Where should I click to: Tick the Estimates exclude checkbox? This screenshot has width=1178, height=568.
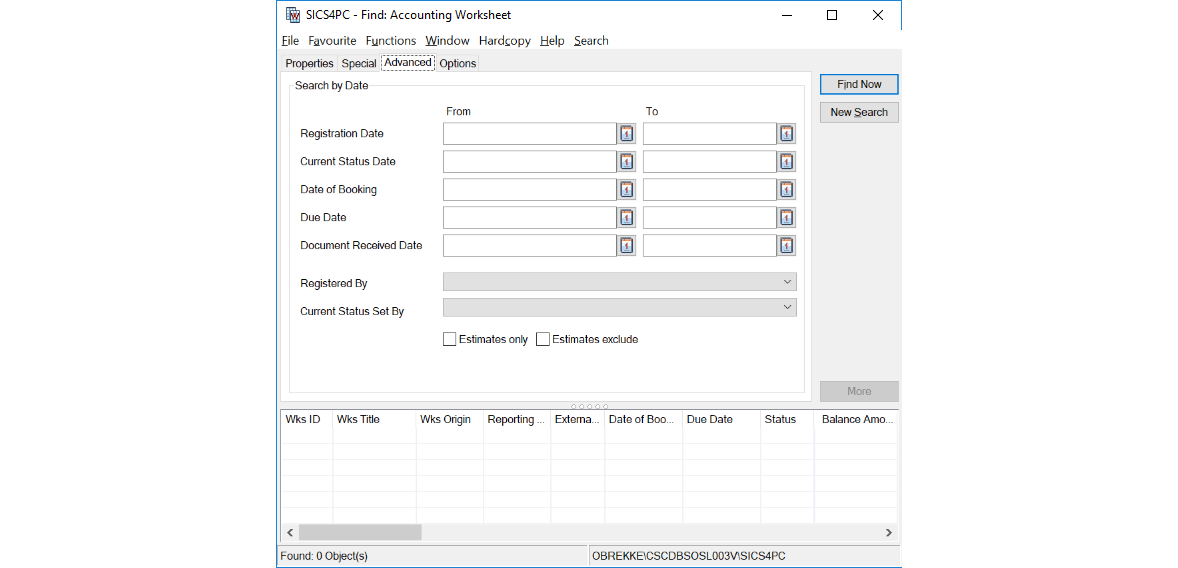click(543, 340)
